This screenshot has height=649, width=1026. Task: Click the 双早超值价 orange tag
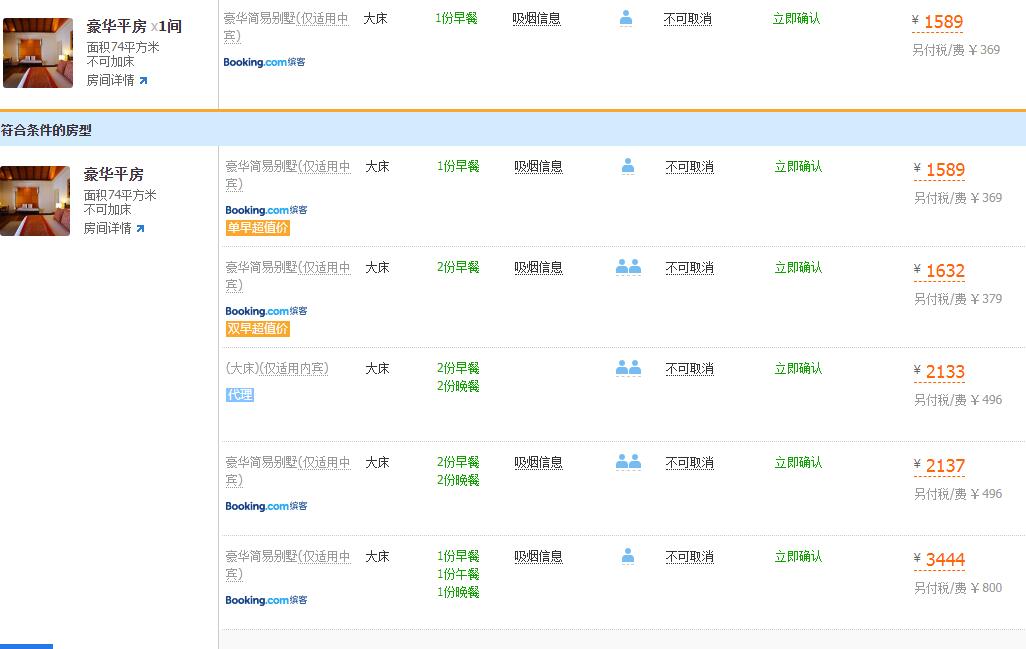click(257, 328)
